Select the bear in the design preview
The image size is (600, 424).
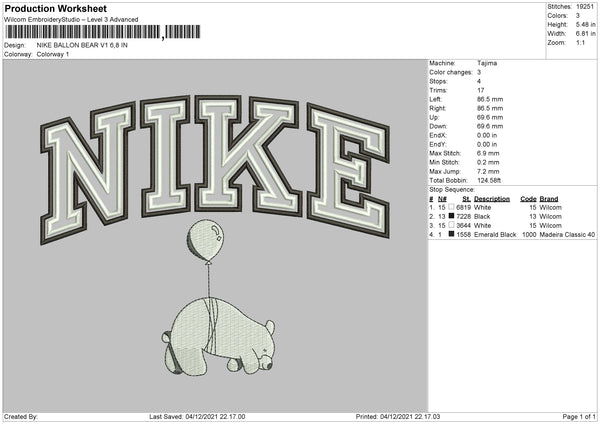(x=218, y=337)
